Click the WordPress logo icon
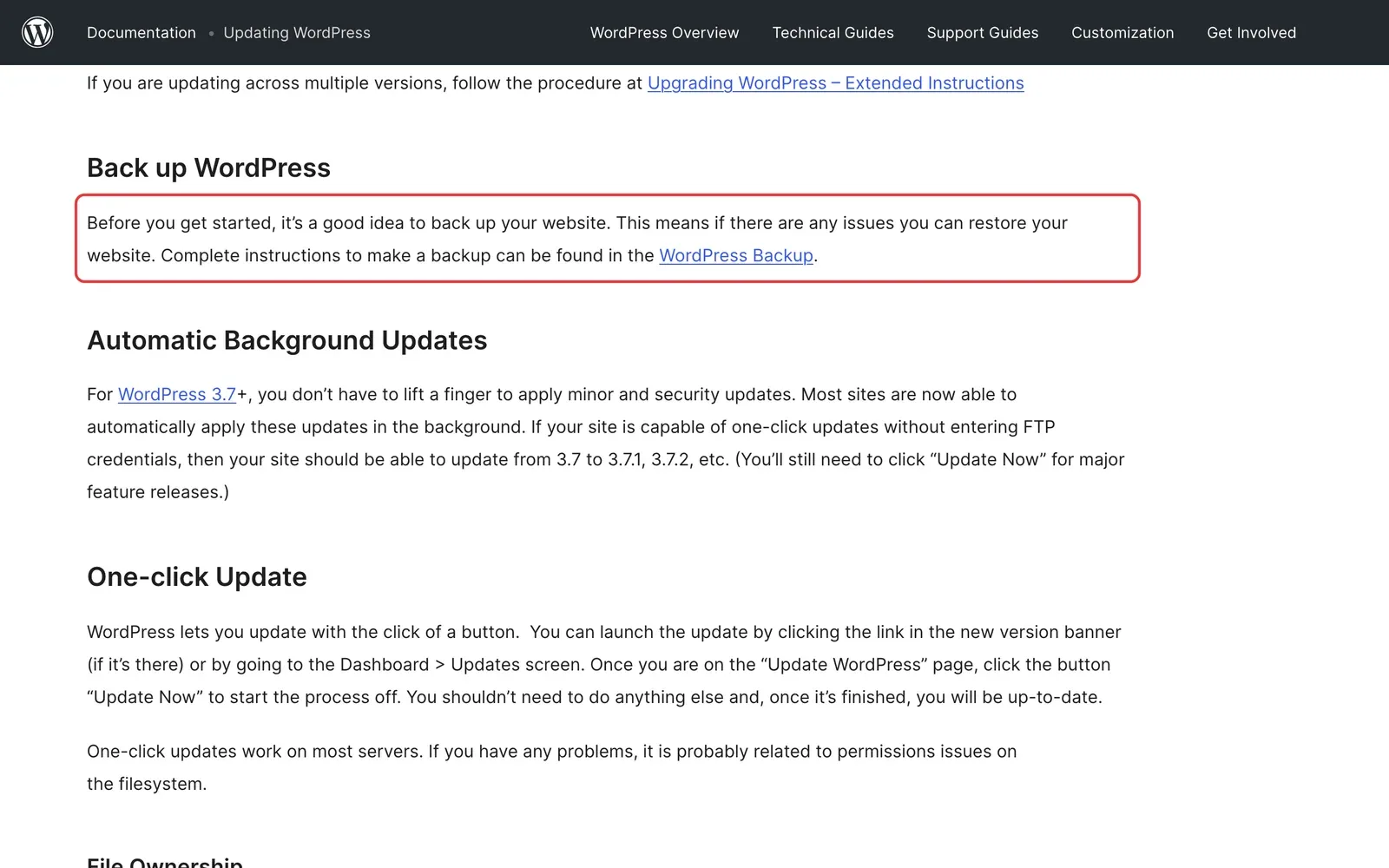The width and height of the screenshot is (1389, 868). click(x=37, y=32)
